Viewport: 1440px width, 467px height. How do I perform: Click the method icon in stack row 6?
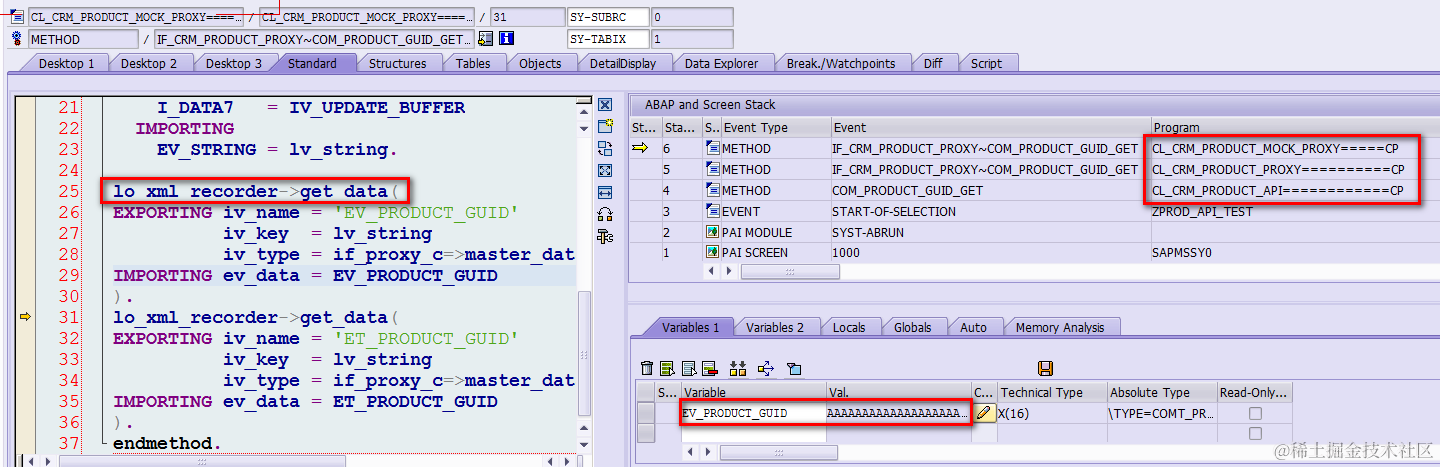pyautogui.click(x=712, y=148)
